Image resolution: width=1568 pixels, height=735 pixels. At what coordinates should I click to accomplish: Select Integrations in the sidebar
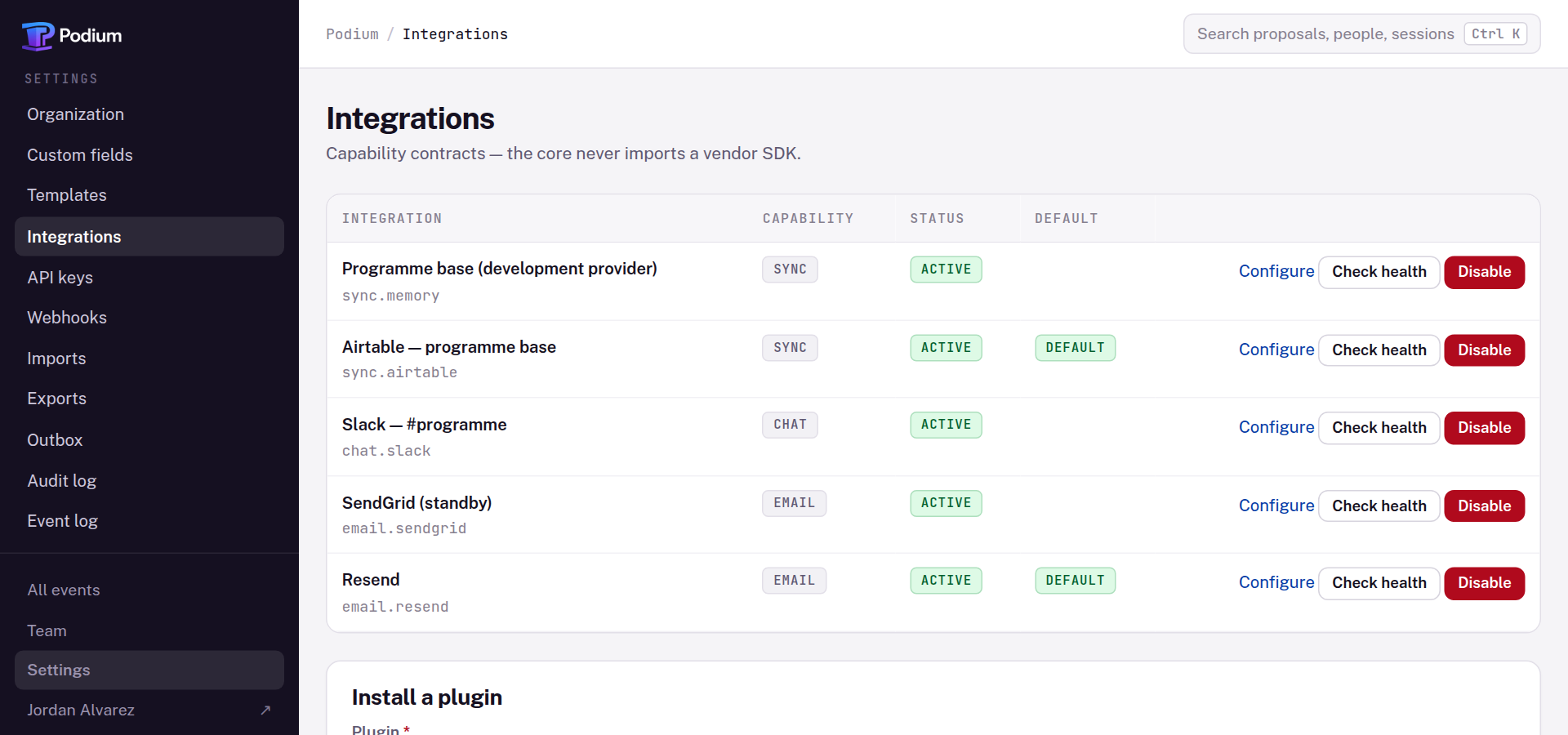149,237
